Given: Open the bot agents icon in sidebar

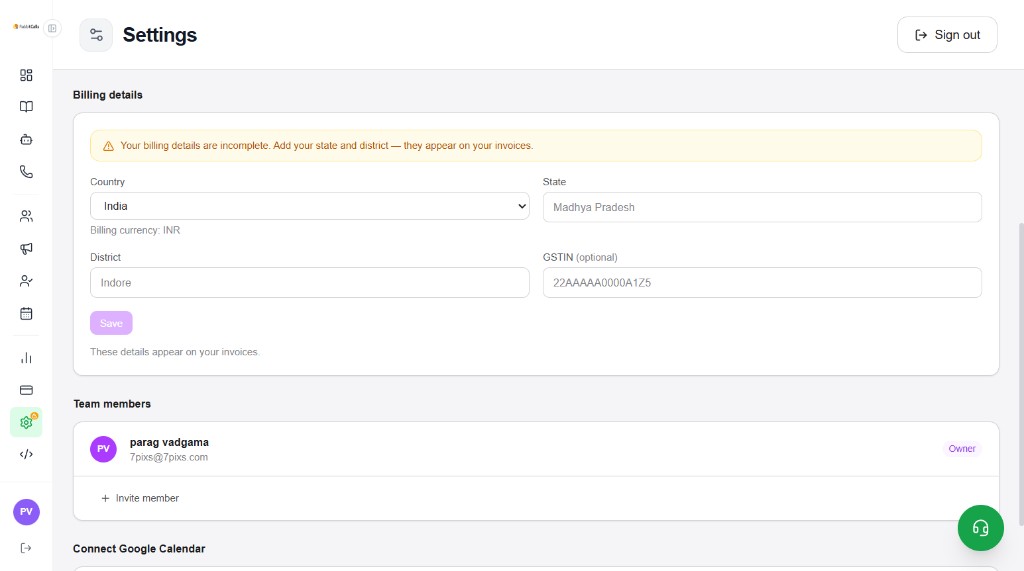Looking at the screenshot, I should (26, 139).
